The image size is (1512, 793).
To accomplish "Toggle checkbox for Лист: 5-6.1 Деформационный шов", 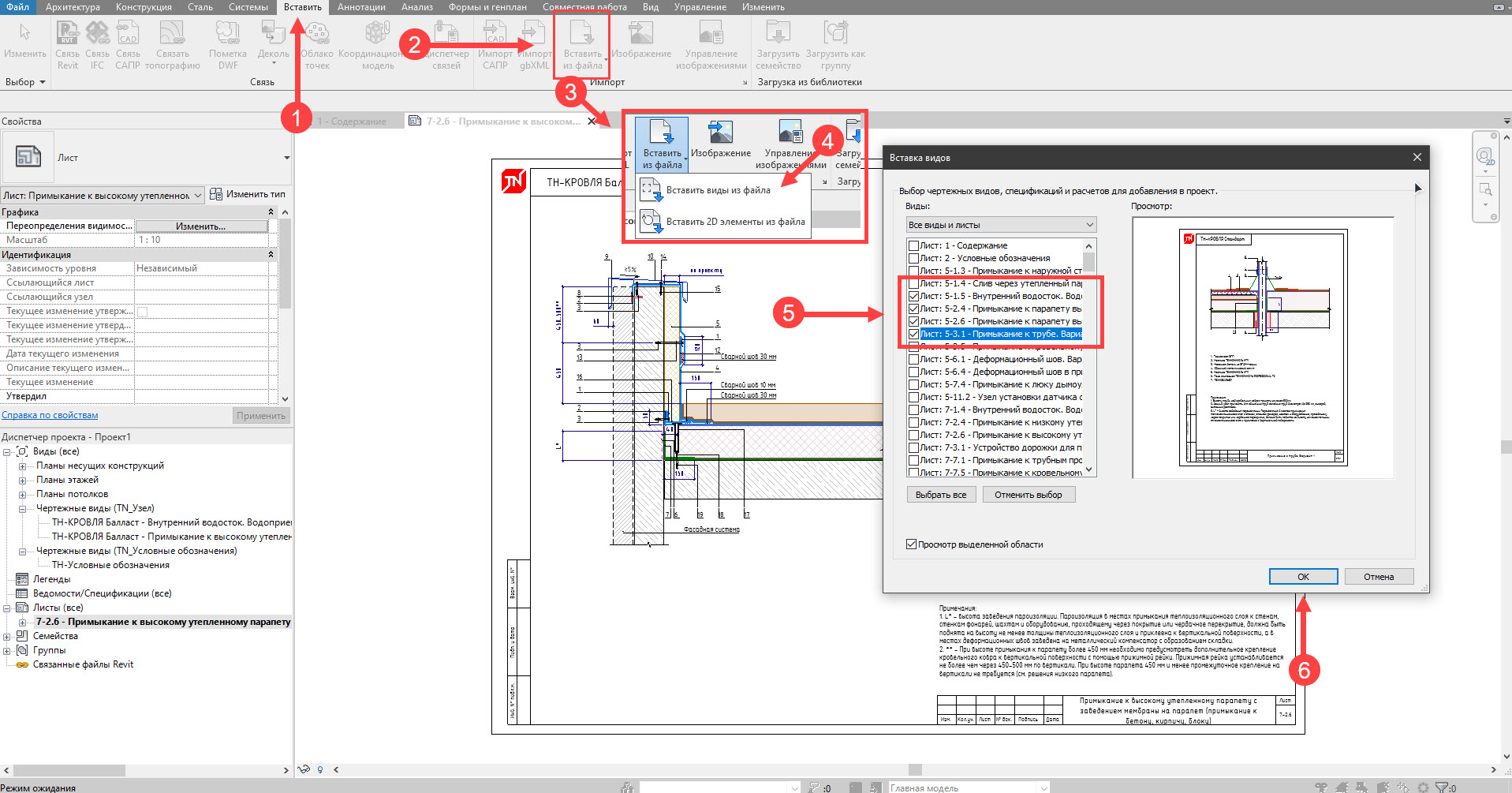I will coord(913,359).
